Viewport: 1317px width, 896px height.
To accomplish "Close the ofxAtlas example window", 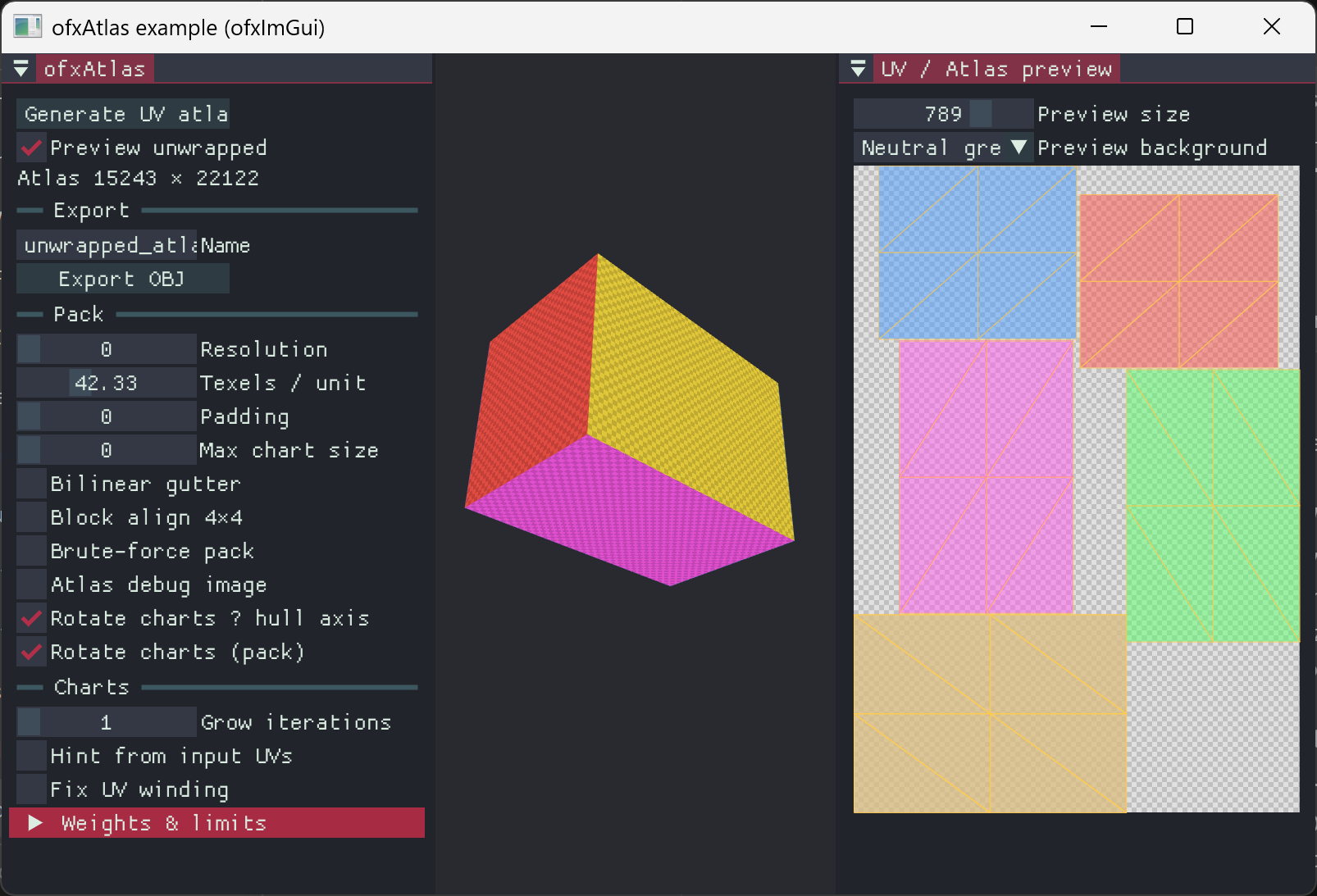I will click(1272, 26).
